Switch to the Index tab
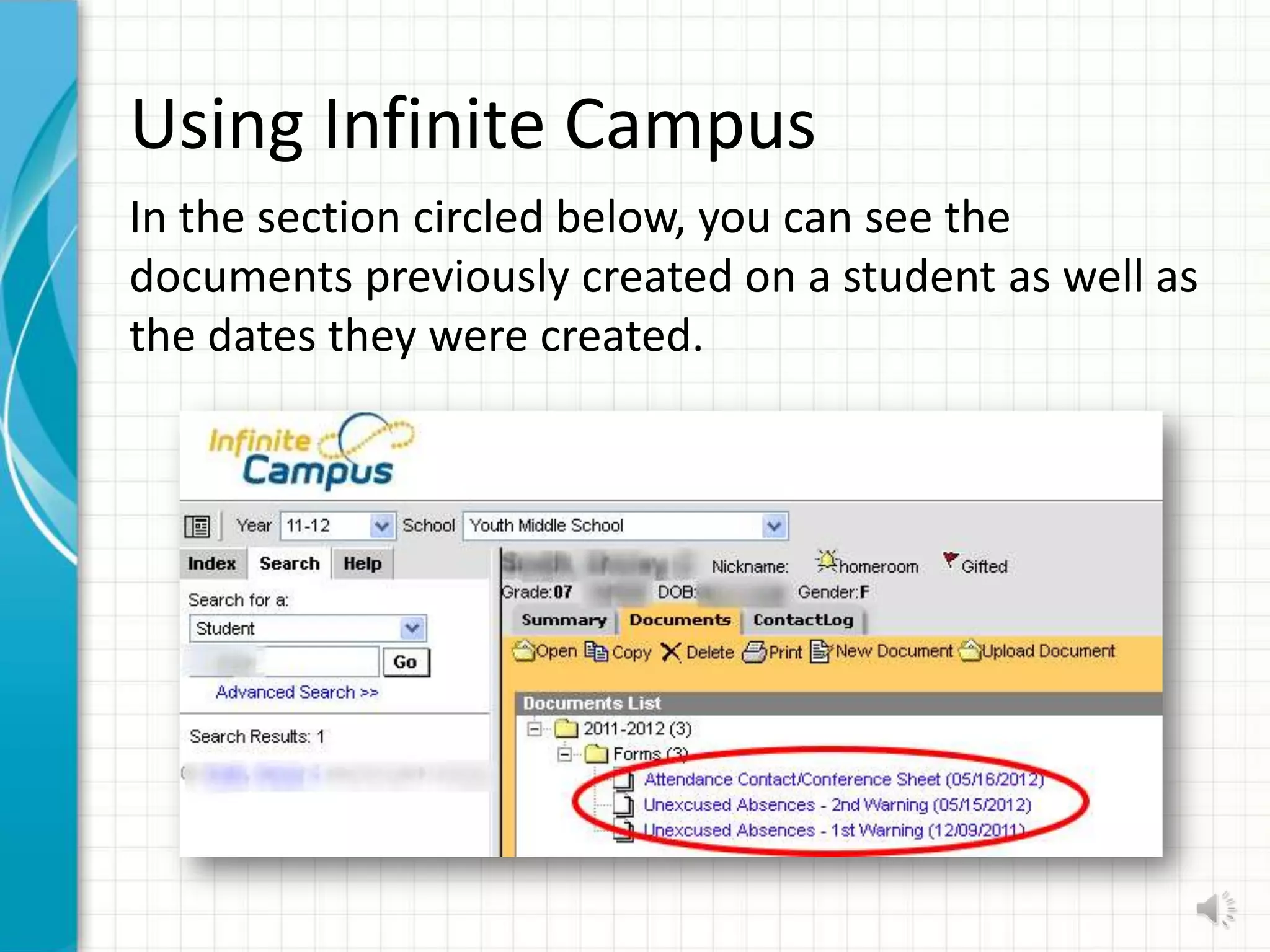Viewport: 1270px width, 952px height. [212, 563]
